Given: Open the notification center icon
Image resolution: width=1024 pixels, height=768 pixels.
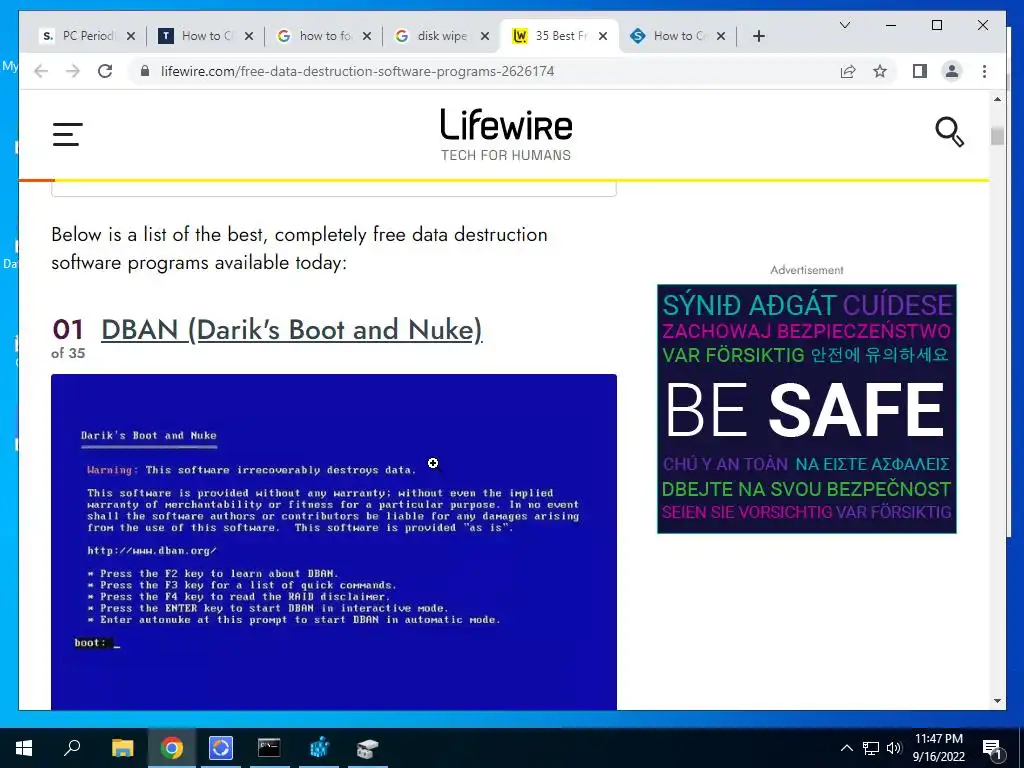Looking at the screenshot, I should coord(993,748).
